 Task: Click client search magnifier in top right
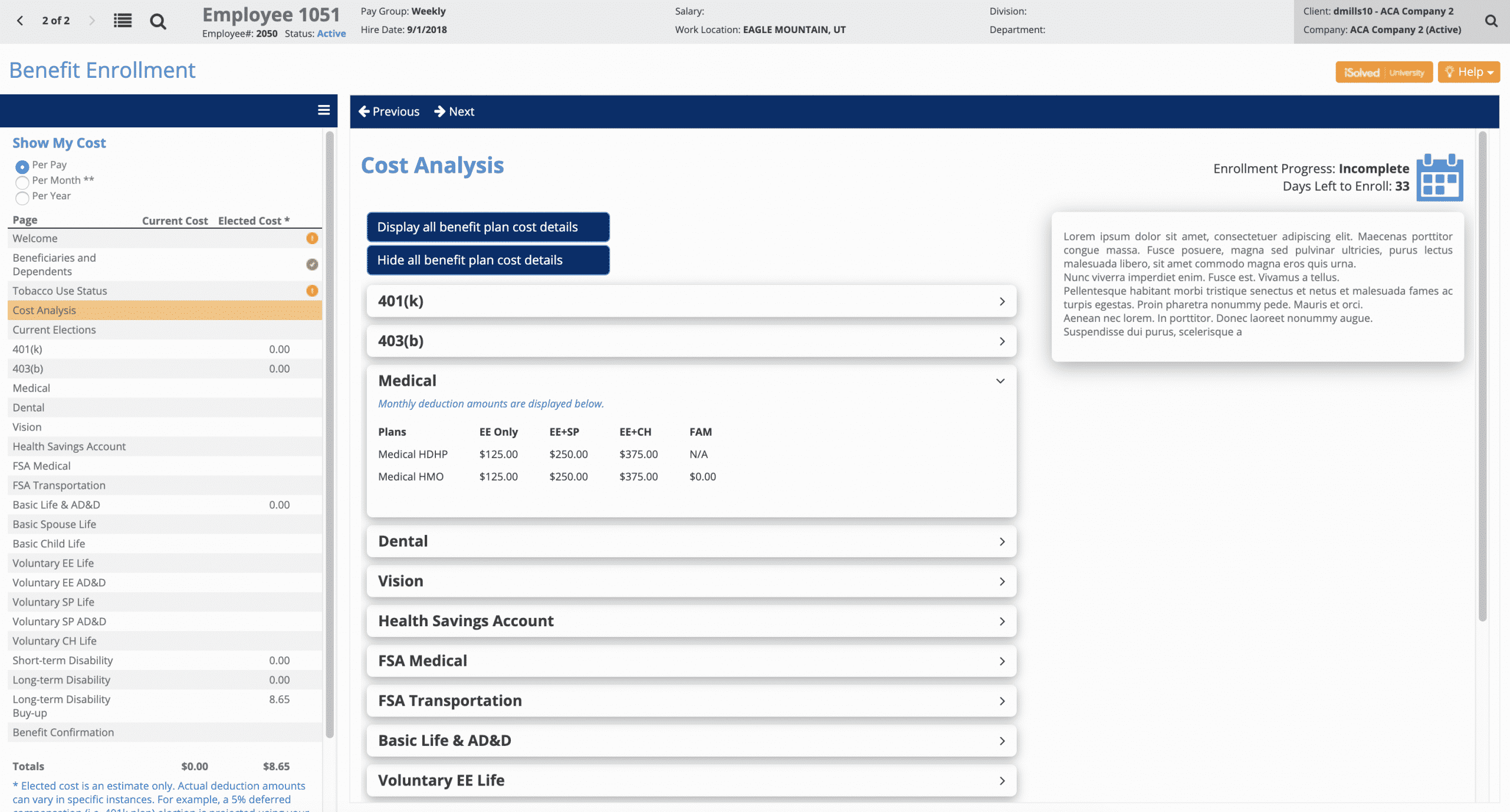pyautogui.click(x=1491, y=21)
